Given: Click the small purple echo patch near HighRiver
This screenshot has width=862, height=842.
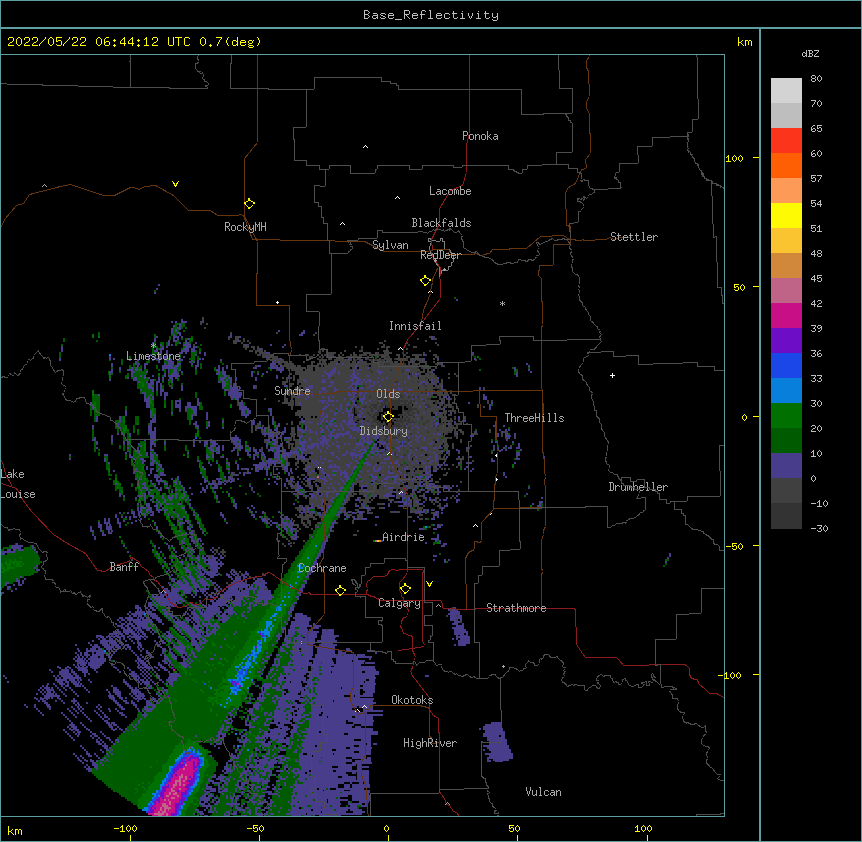Looking at the screenshot, I should [497, 743].
